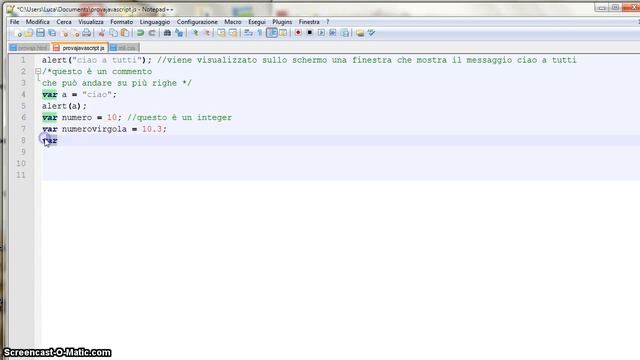The image size is (640, 360).
Task: Switch to the provajavascript.js tab
Action: click(80, 48)
